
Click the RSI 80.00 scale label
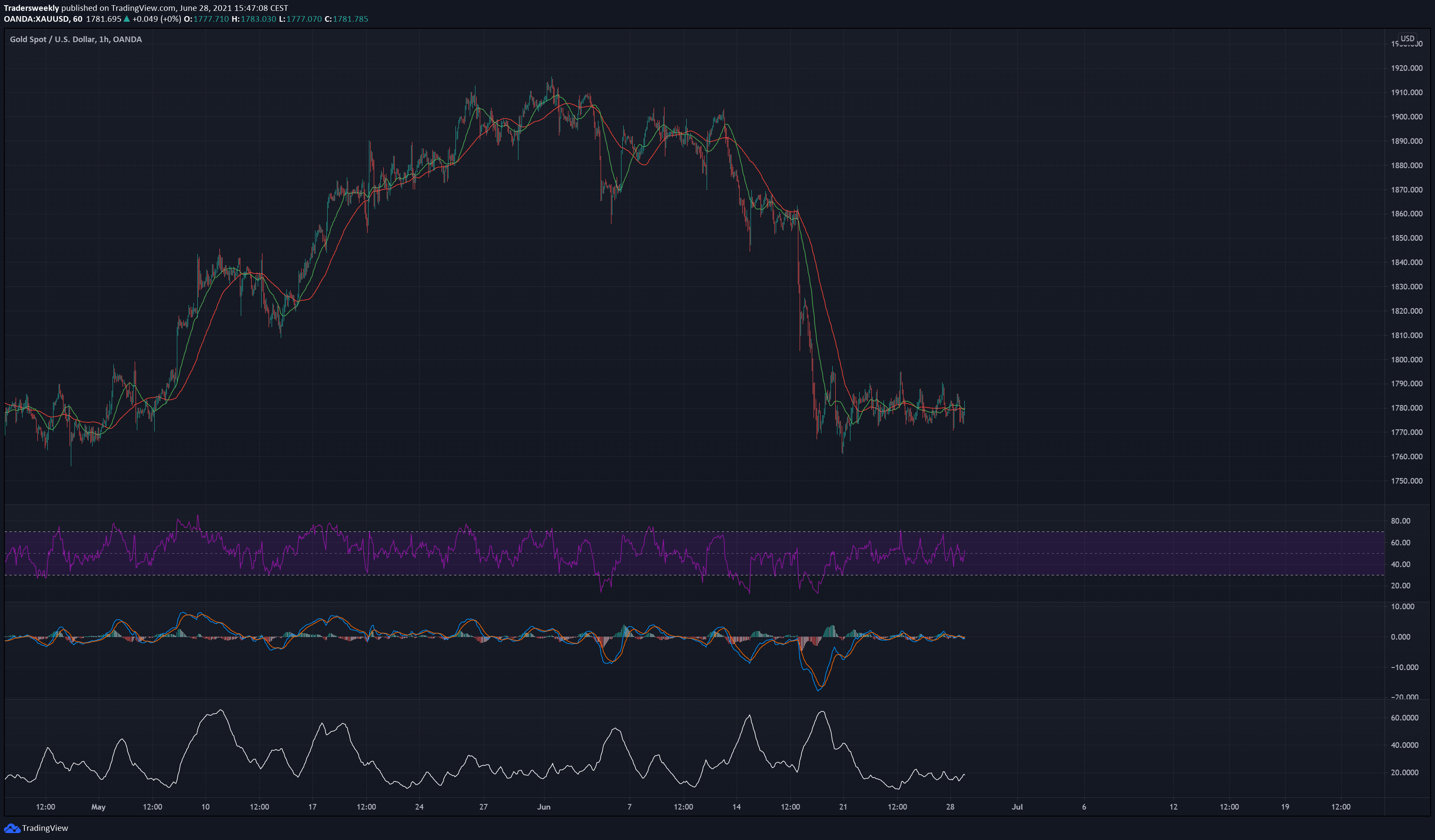1400,521
